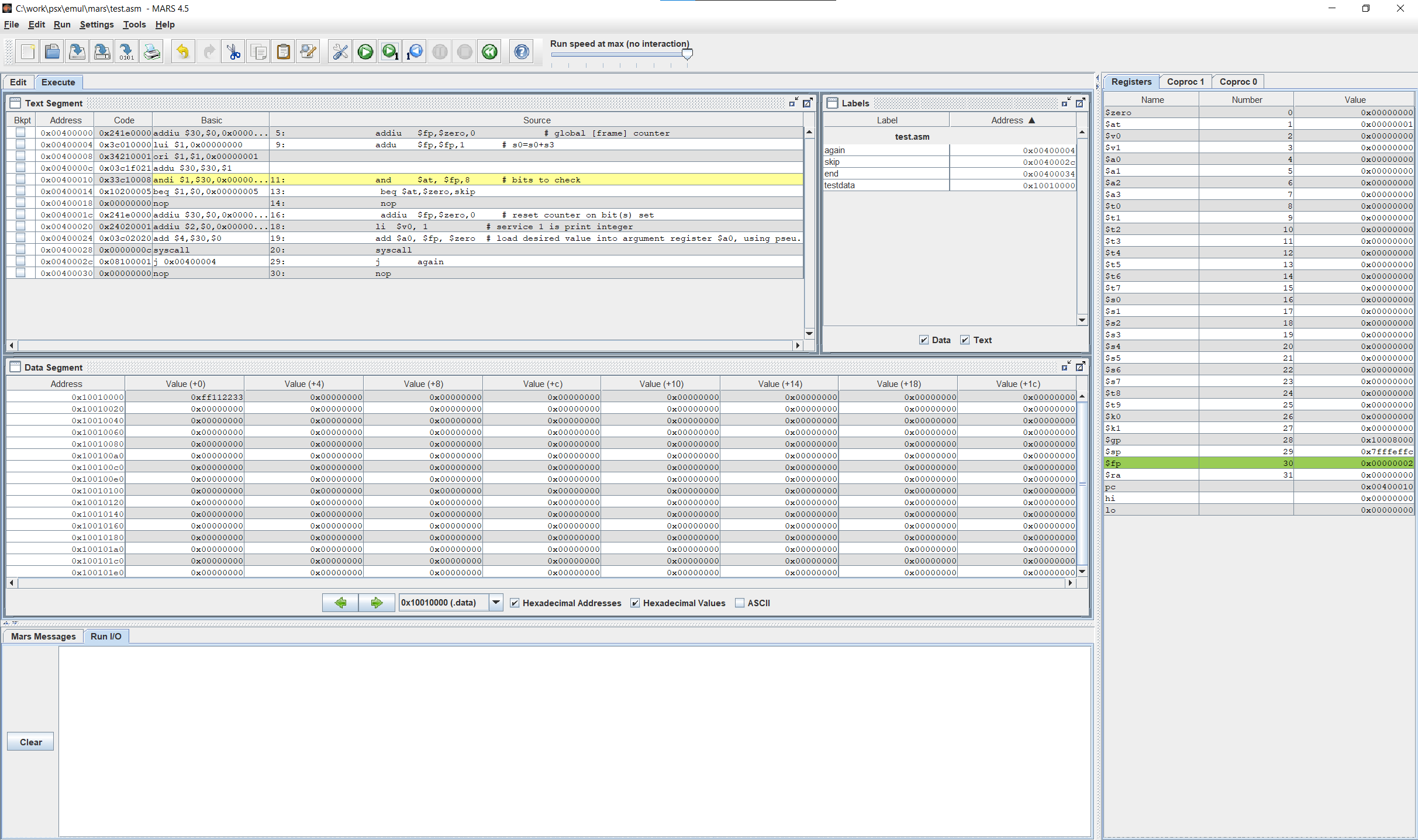Select the $fp register row
Screen dimensions: 1418x840
point(1257,463)
